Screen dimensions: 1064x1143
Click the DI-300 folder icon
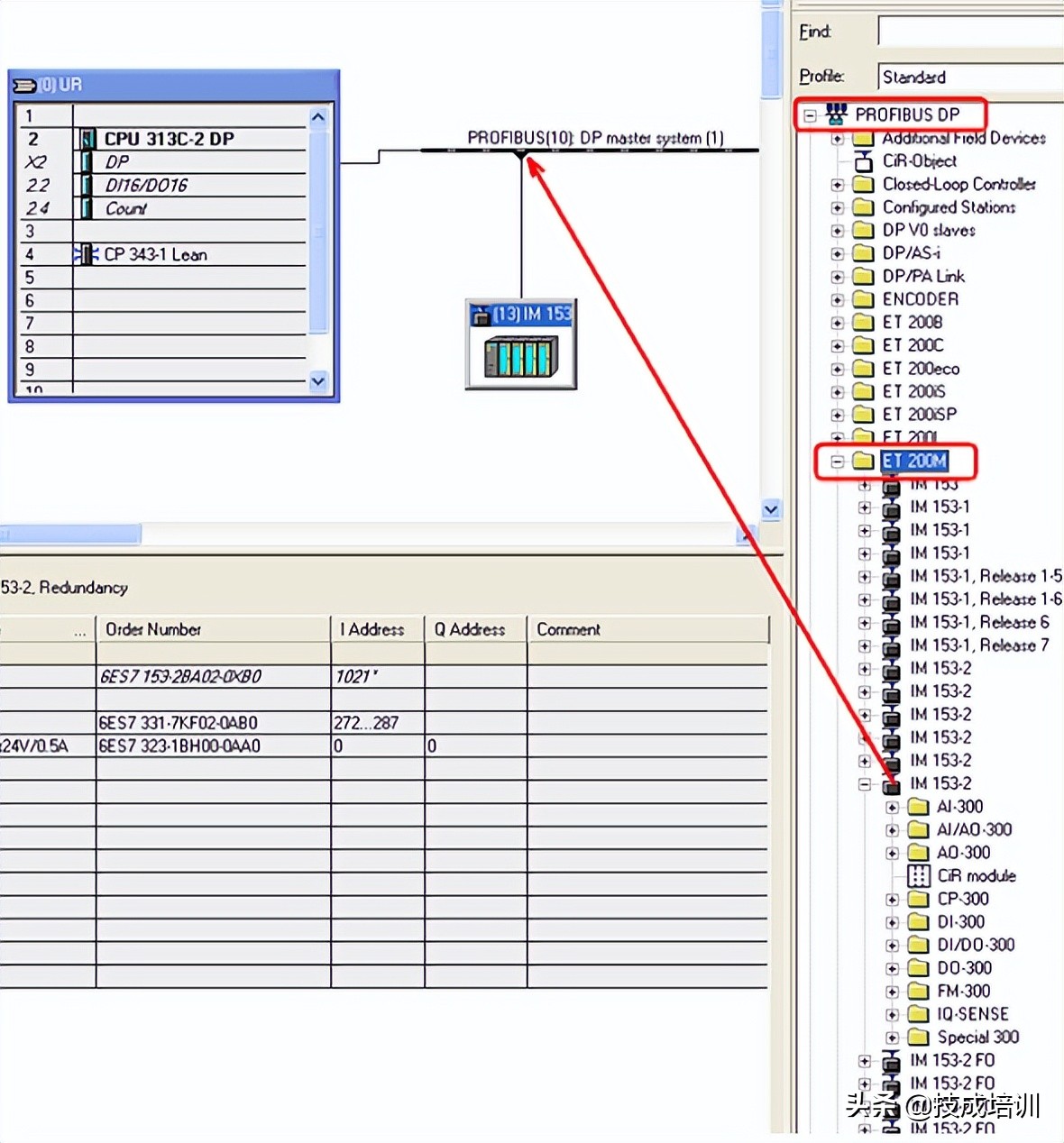[918, 922]
